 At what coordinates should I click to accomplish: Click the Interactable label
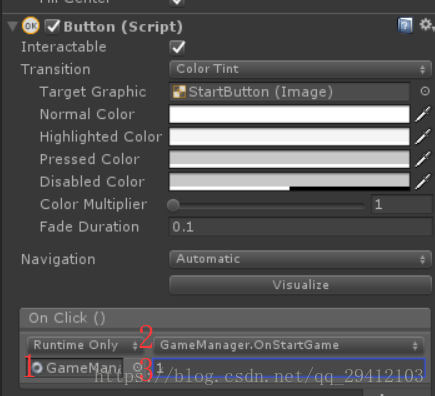pyautogui.click(x=64, y=47)
